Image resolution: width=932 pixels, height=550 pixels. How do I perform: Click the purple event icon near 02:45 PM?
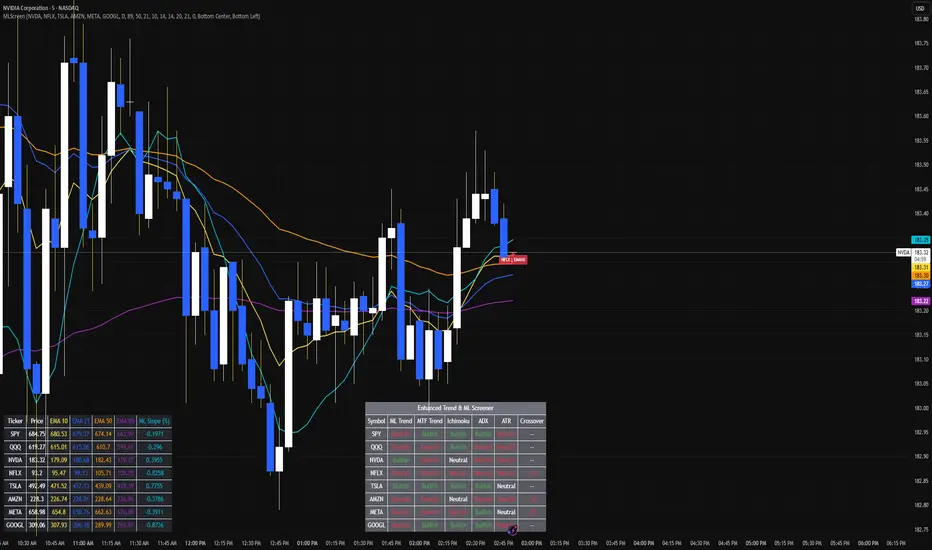[x=512, y=530]
